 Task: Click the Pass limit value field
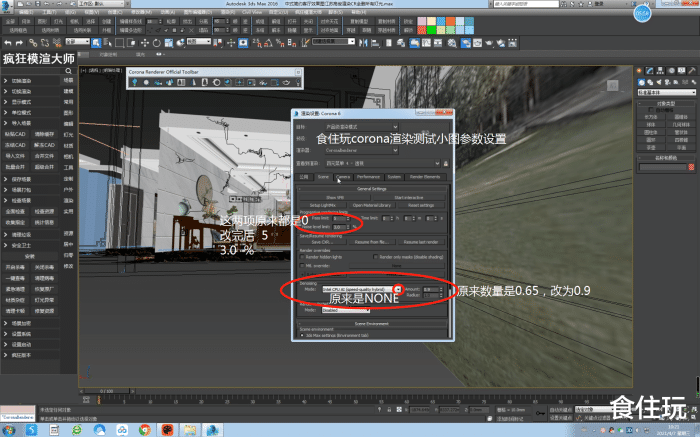tap(340, 218)
